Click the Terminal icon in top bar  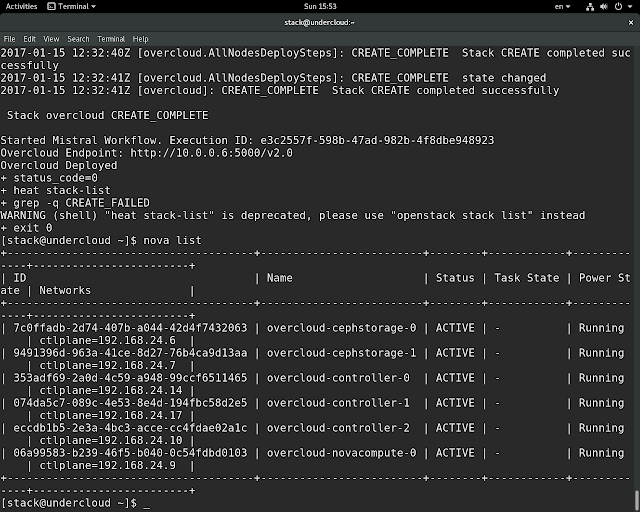pyautogui.click(x=51, y=6)
